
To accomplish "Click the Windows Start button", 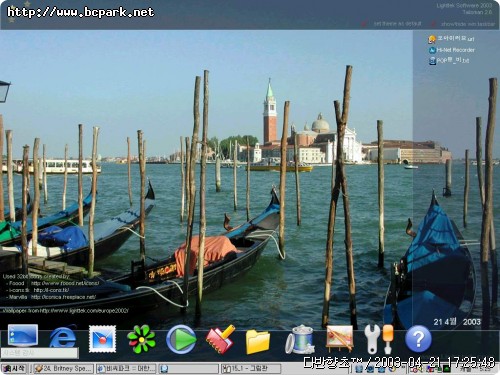I will point(14,369).
